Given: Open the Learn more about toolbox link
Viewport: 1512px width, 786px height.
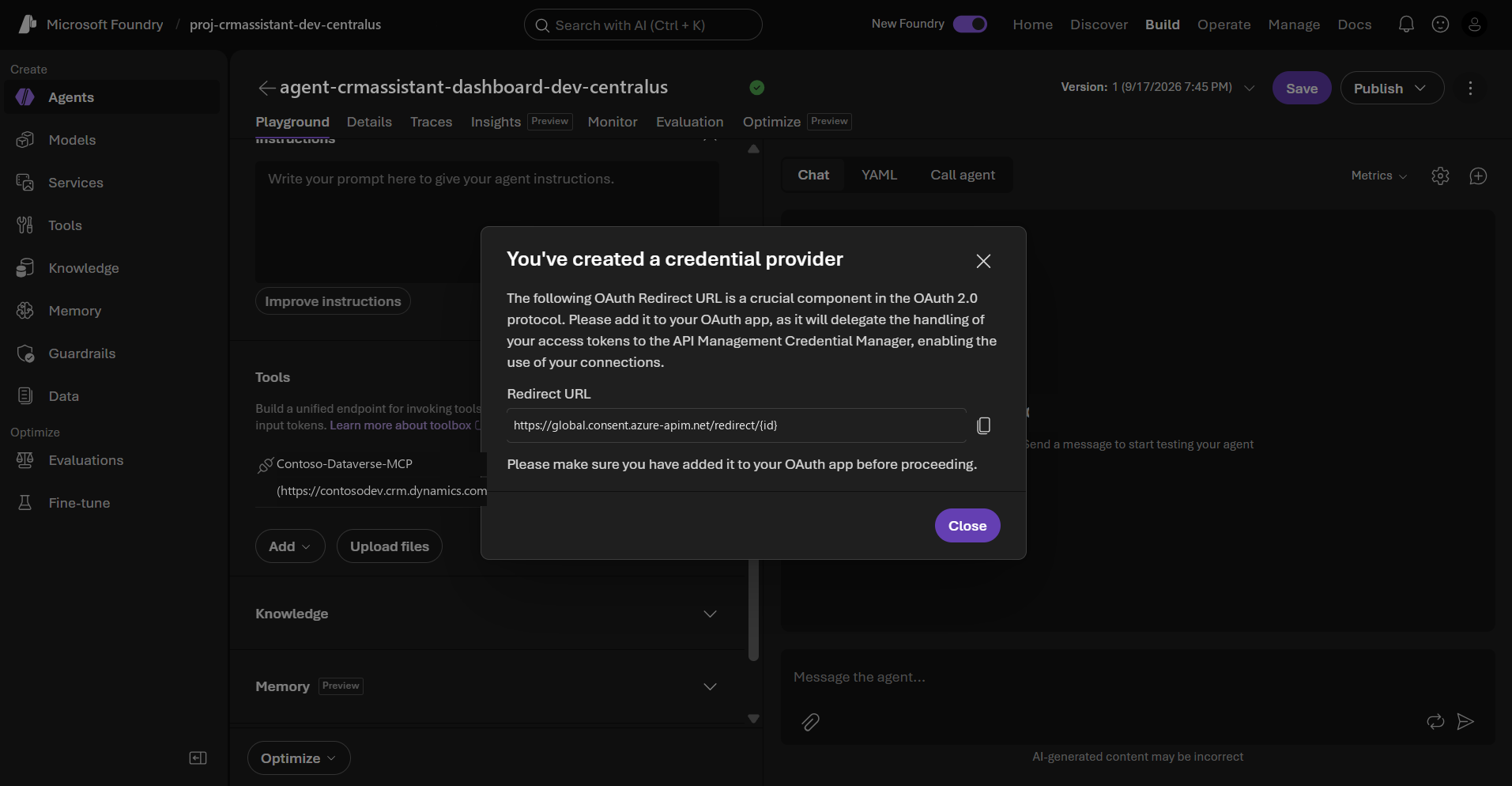Looking at the screenshot, I should 401,425.
